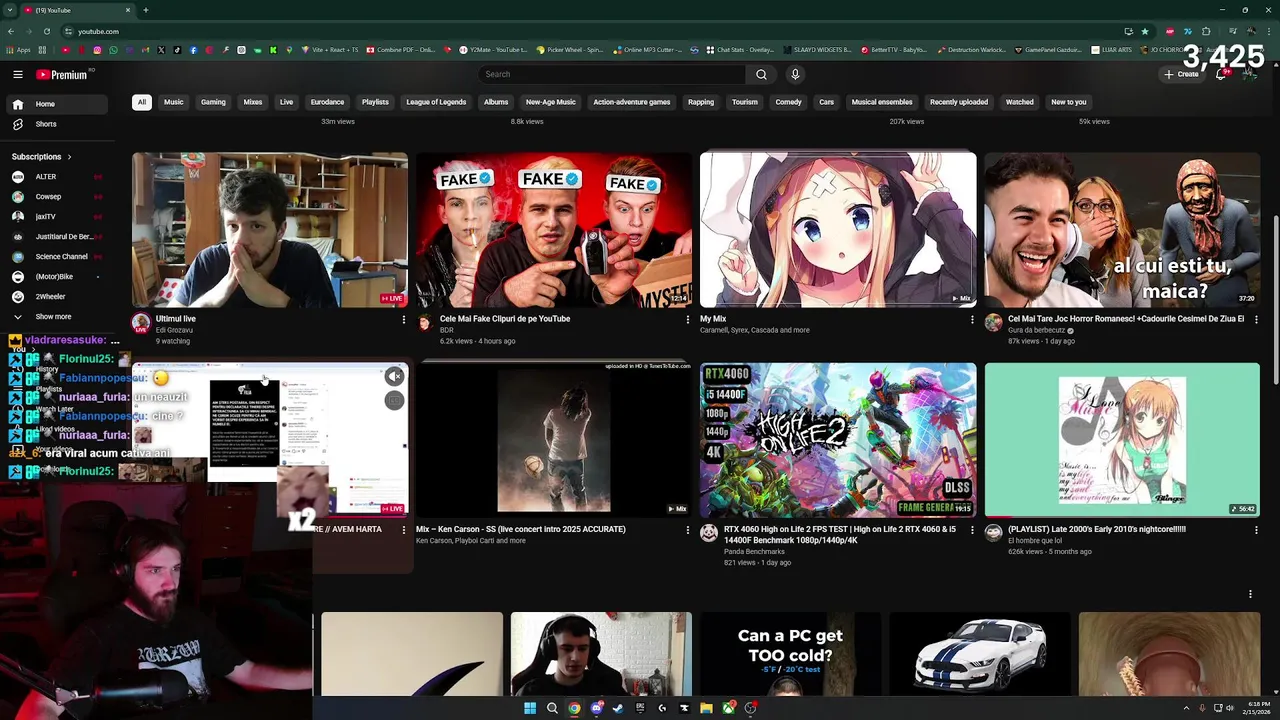Open Ultimul live video thumbnail
This screenshot has height=720, width=1280.
[x=270, y=230]
